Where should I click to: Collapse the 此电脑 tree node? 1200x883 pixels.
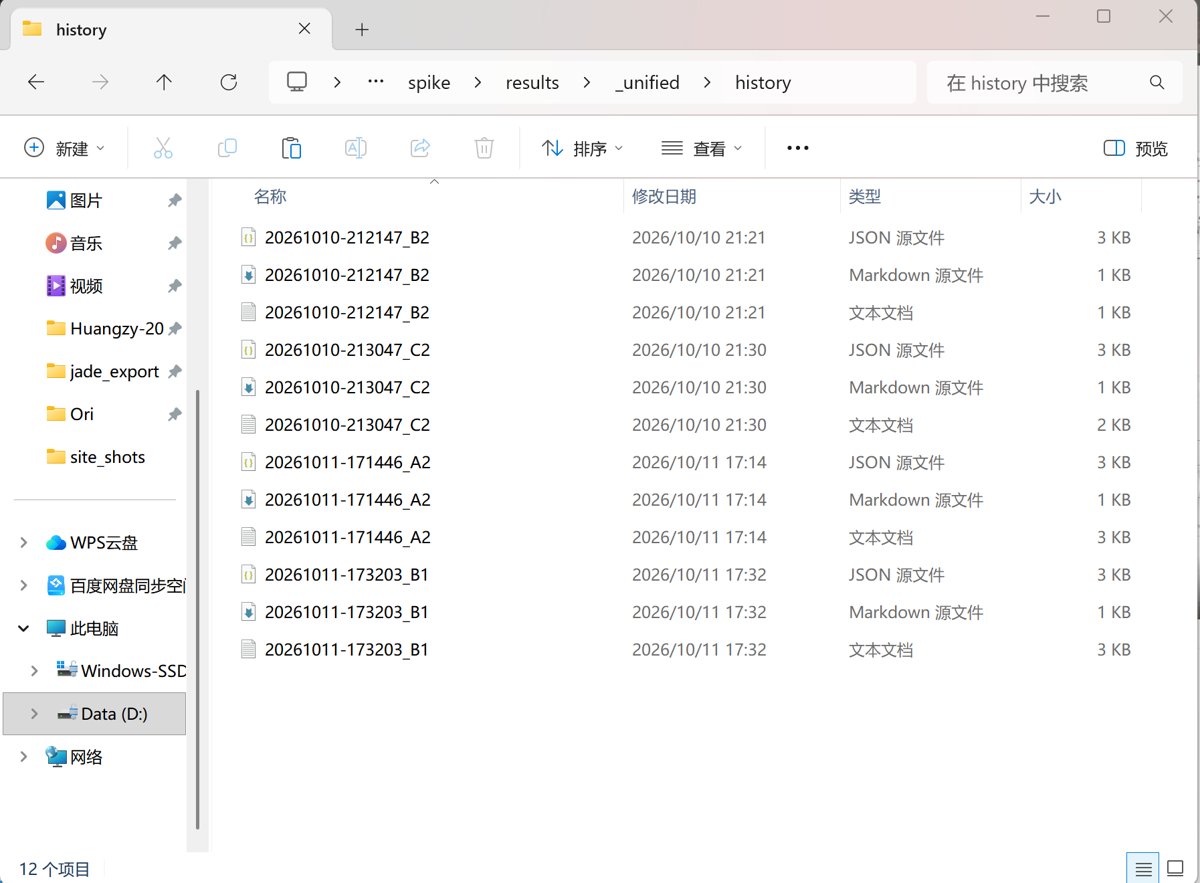point(24,629)
